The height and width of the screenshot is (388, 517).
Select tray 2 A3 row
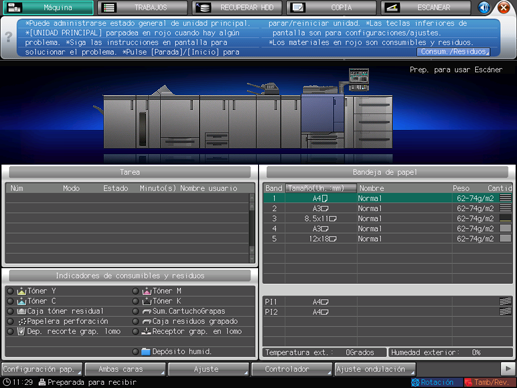click(x=387, y=208)
